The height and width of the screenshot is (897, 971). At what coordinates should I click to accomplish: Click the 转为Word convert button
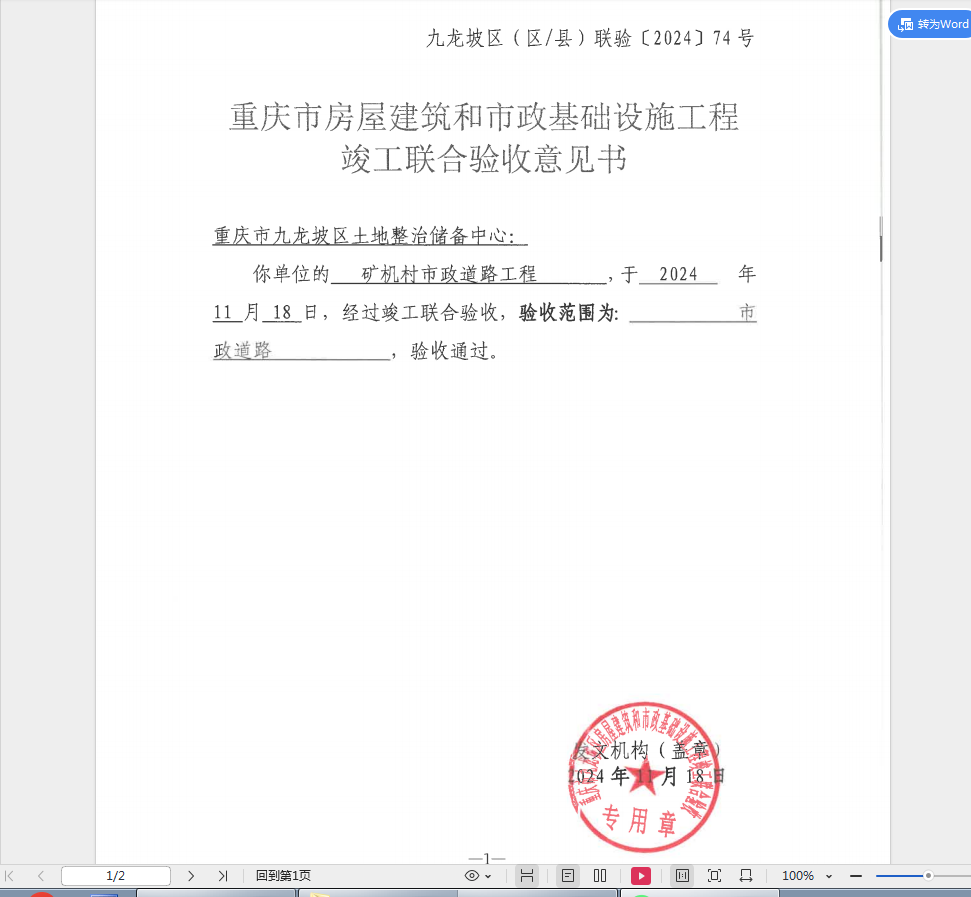pos(931,24)
